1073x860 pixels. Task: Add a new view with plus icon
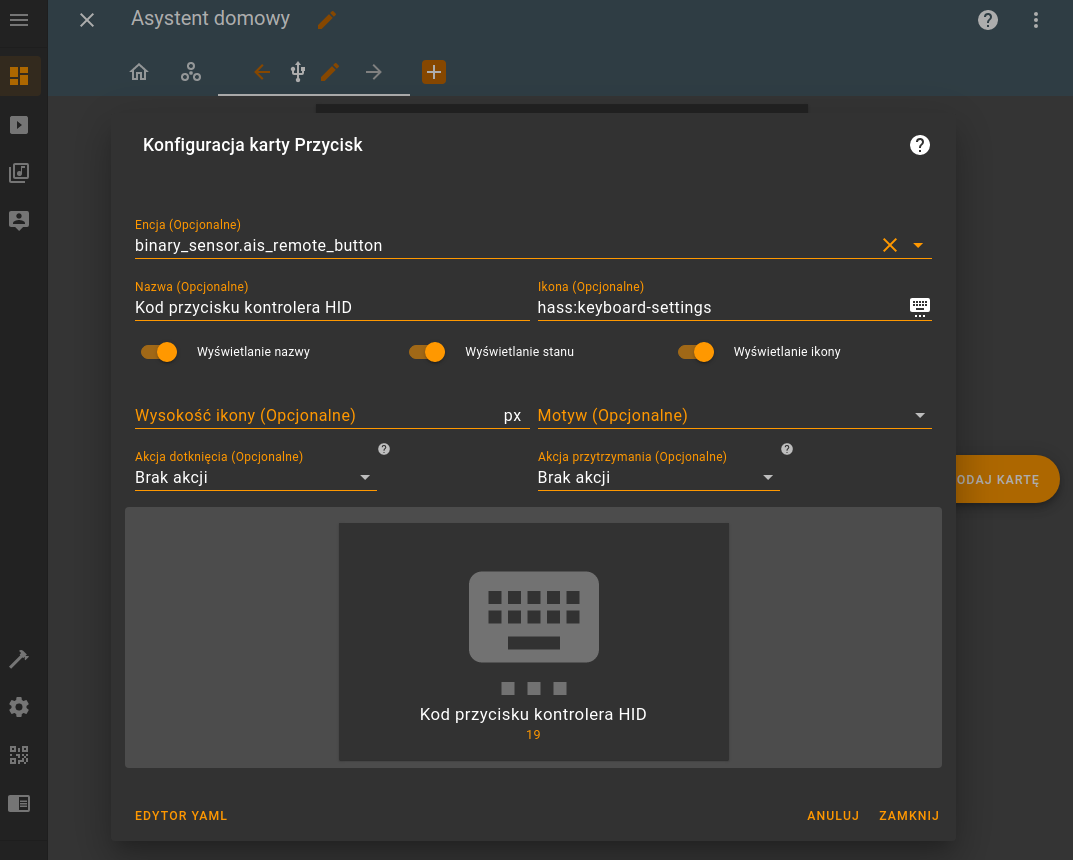[434, 72]
